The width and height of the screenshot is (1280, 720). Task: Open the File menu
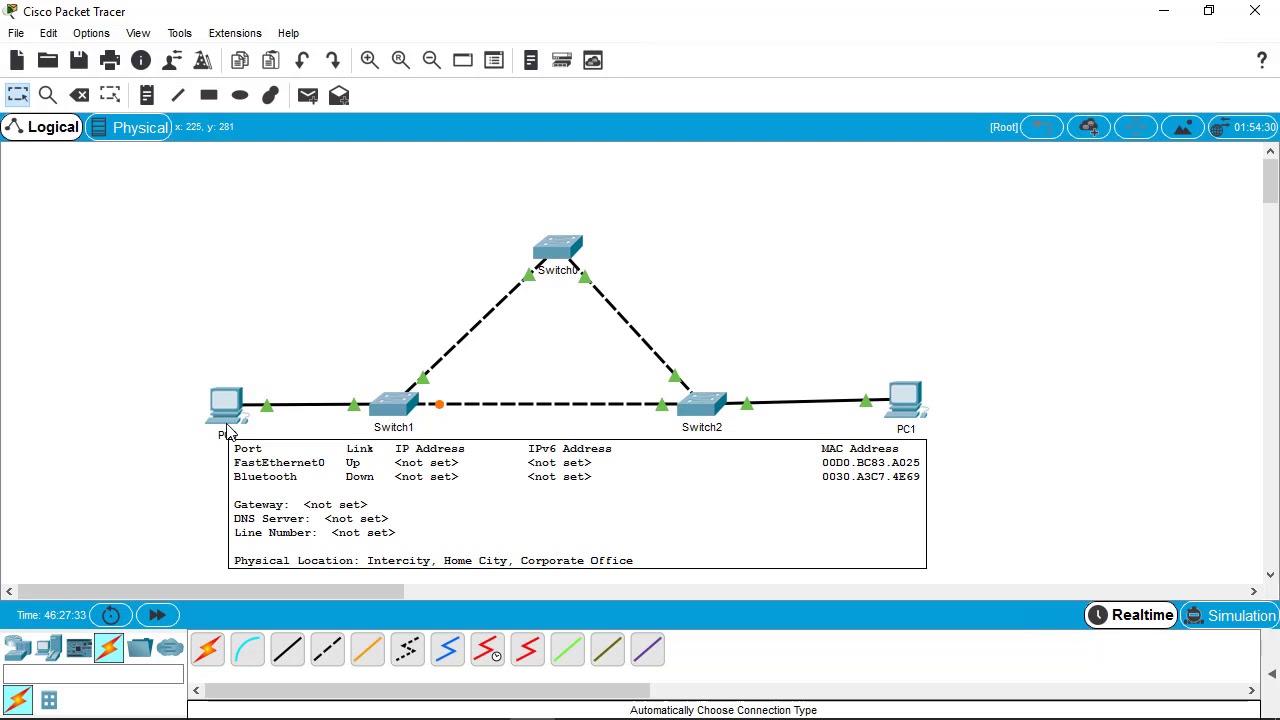click(x=16, y=33)
